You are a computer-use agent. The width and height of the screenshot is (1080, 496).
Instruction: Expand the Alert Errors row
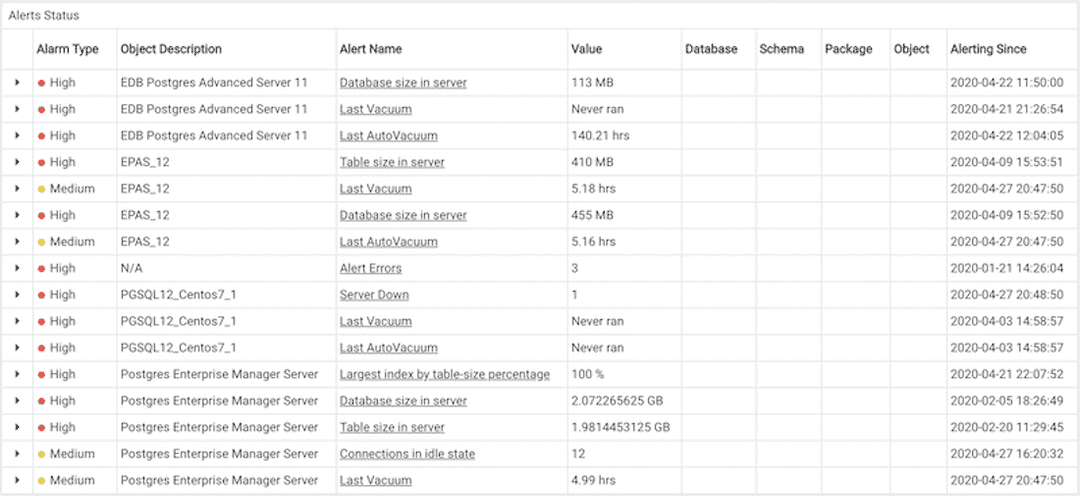point(17,268)
